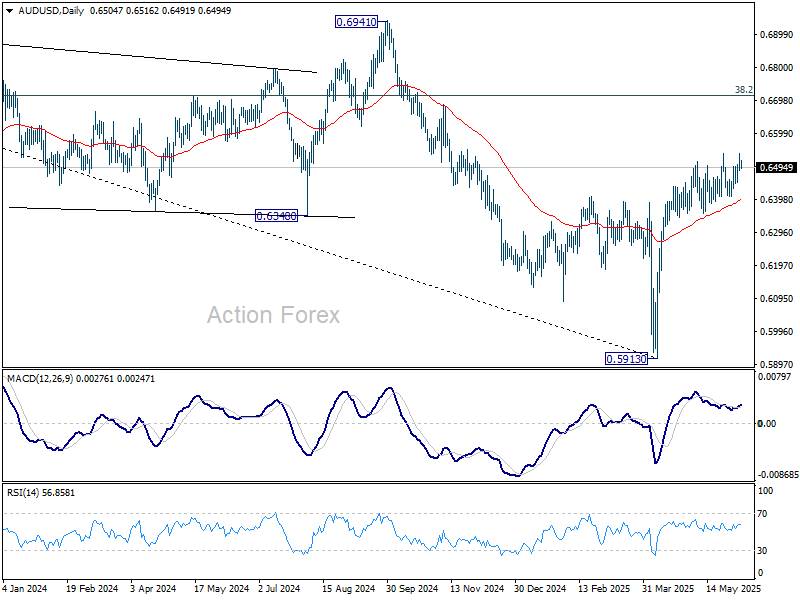Click the triangle arrow beside AUDUSD,Daily
This screenshot has width=800, height=600.
10,11
